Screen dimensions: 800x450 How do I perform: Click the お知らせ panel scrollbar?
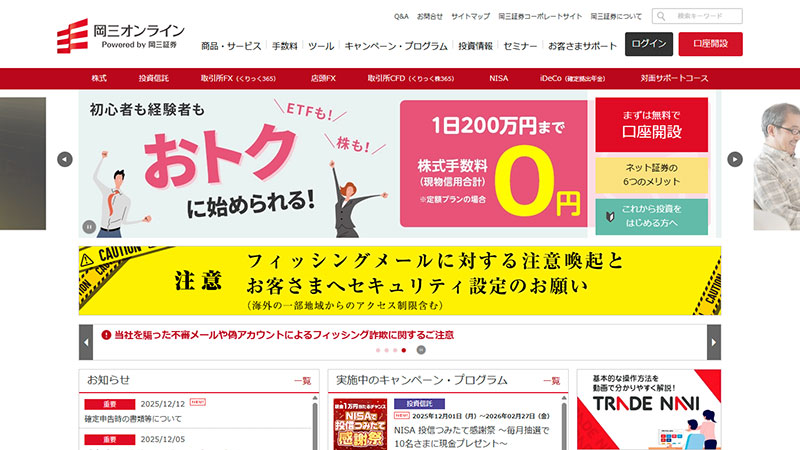click(315, 422)
